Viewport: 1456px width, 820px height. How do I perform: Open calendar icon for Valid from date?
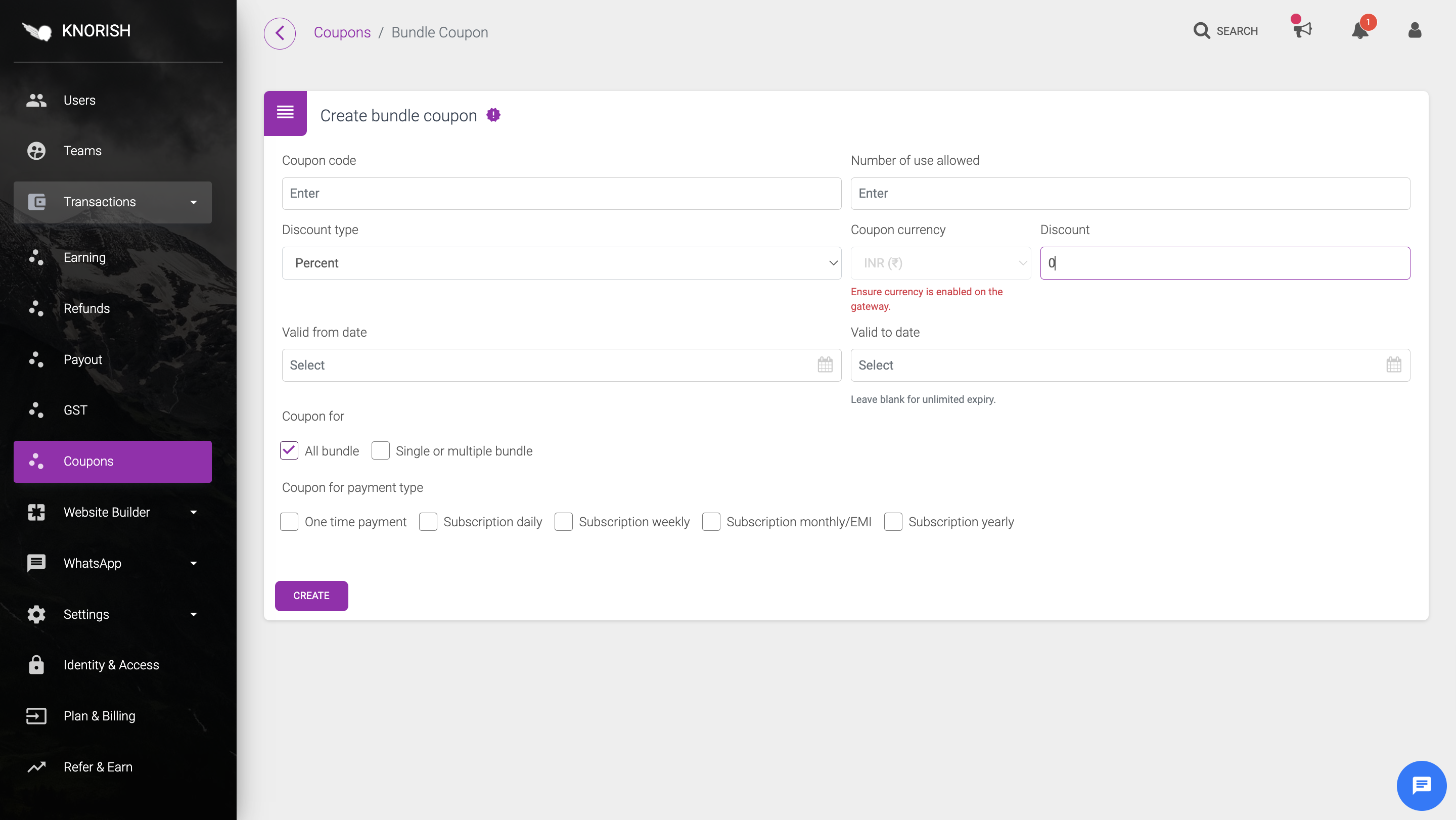(x=825, y=365)
